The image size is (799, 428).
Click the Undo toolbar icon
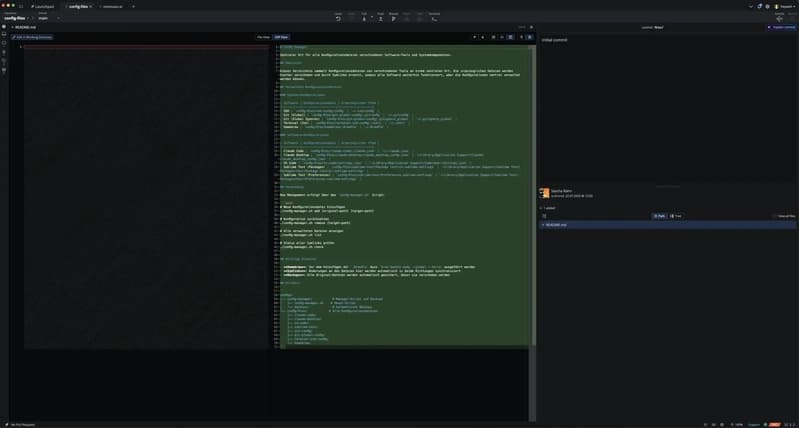pos(338,17)
